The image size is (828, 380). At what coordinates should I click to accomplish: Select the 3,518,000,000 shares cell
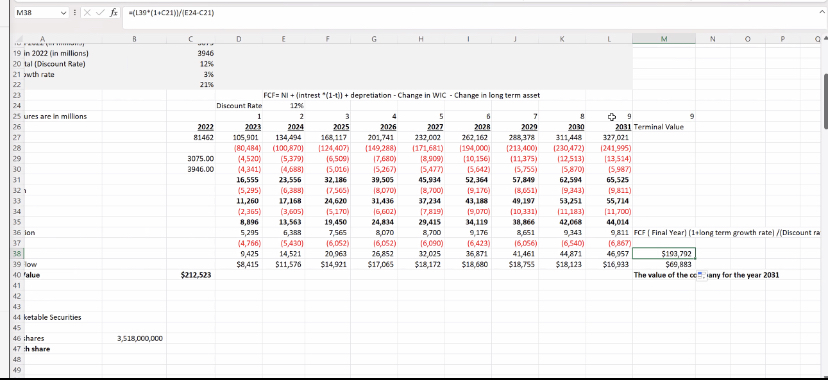pyautogui.click(x=134, y=338)
